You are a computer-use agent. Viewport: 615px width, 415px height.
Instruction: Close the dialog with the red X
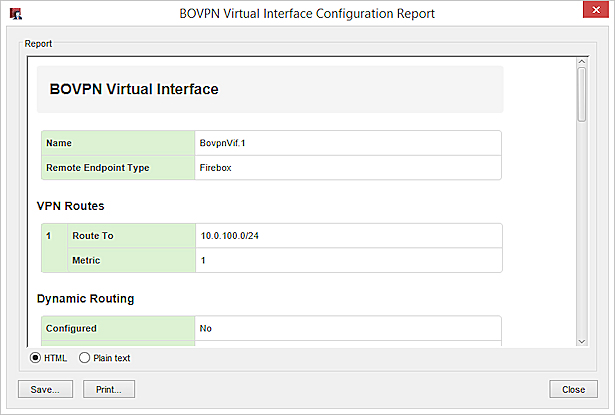596,10
